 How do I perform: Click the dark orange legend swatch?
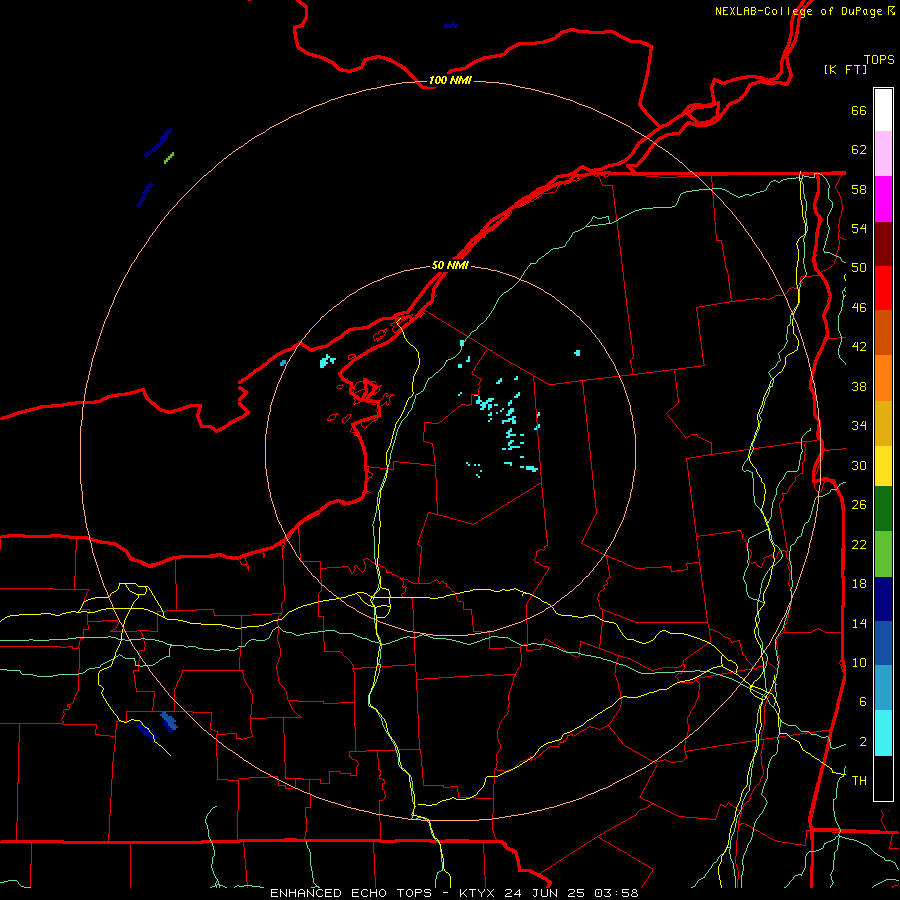click(883, 332)
